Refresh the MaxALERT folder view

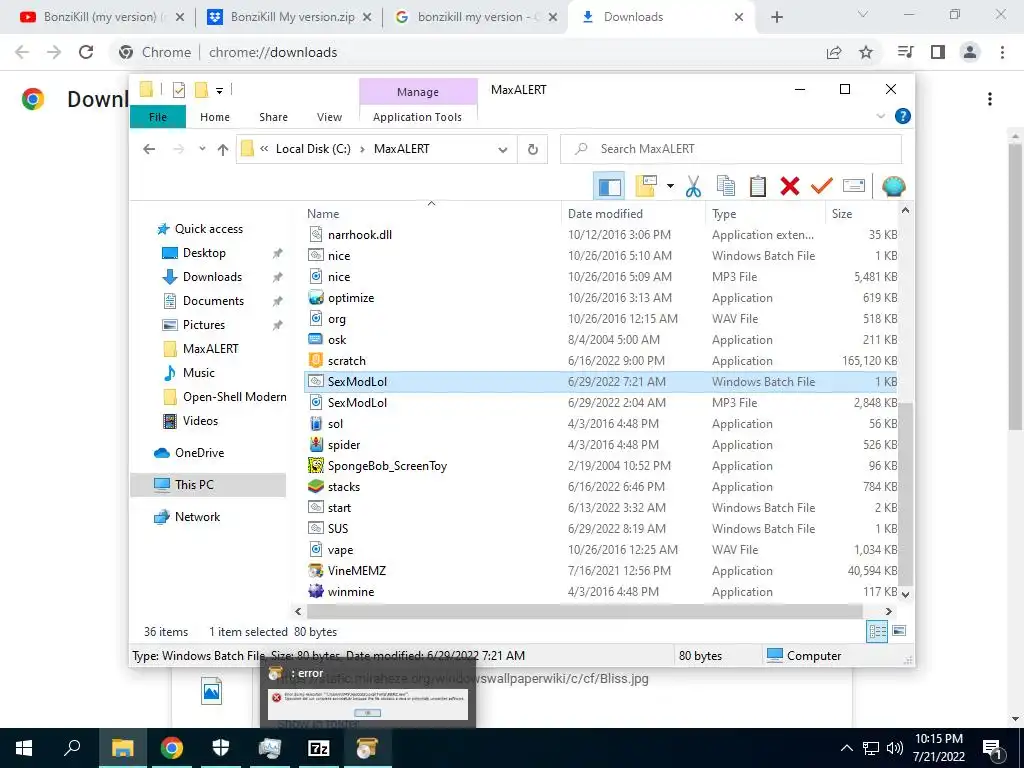click(533, 149)
